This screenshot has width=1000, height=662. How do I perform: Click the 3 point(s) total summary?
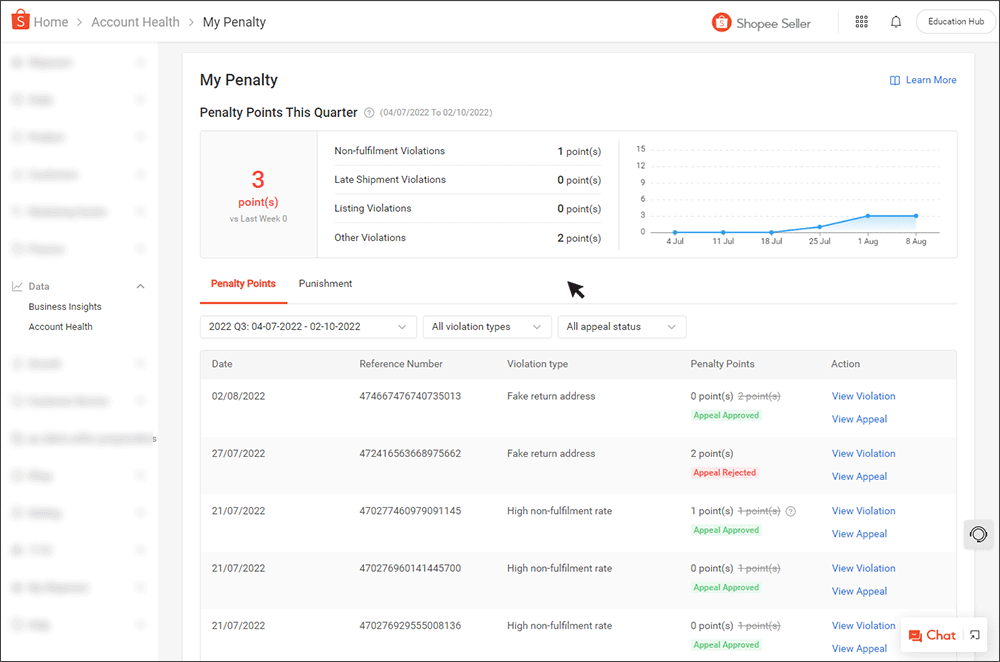point(258,195)
